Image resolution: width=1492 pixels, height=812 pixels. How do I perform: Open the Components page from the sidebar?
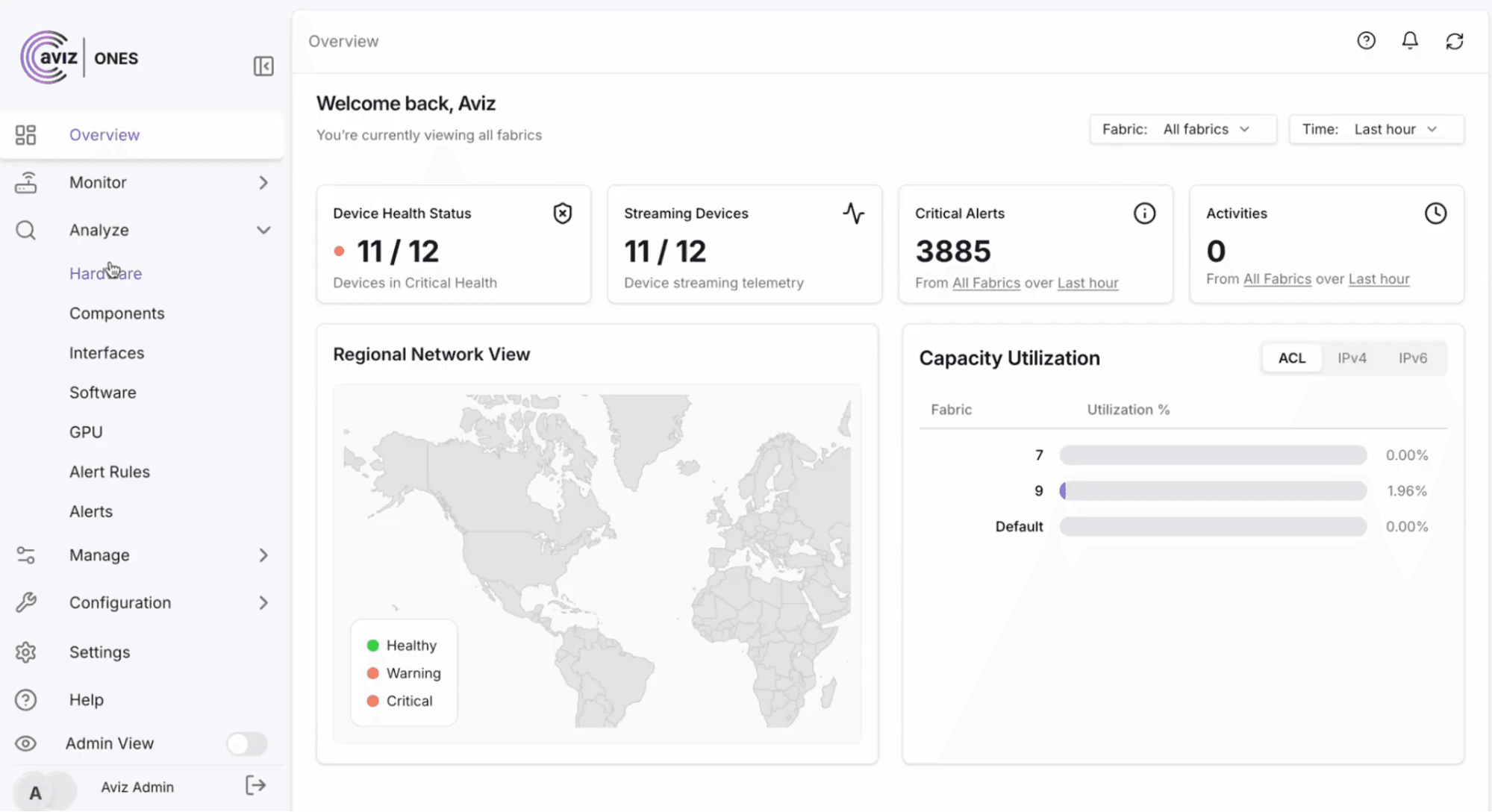pos(117,313)
